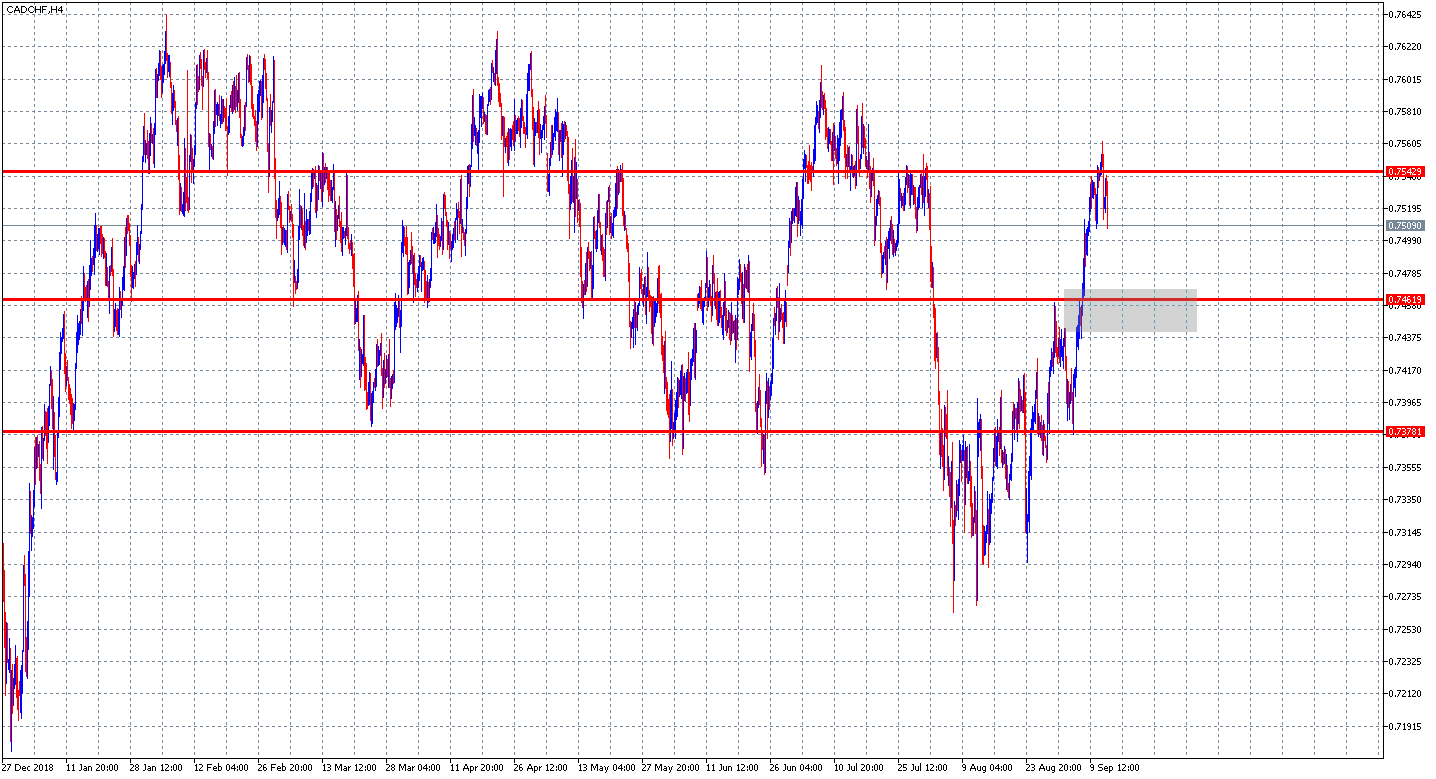This screenshot has height=779, width=1436.
Task: Click the 0.74170 price axis label
Action: [x=1406, y=371]
